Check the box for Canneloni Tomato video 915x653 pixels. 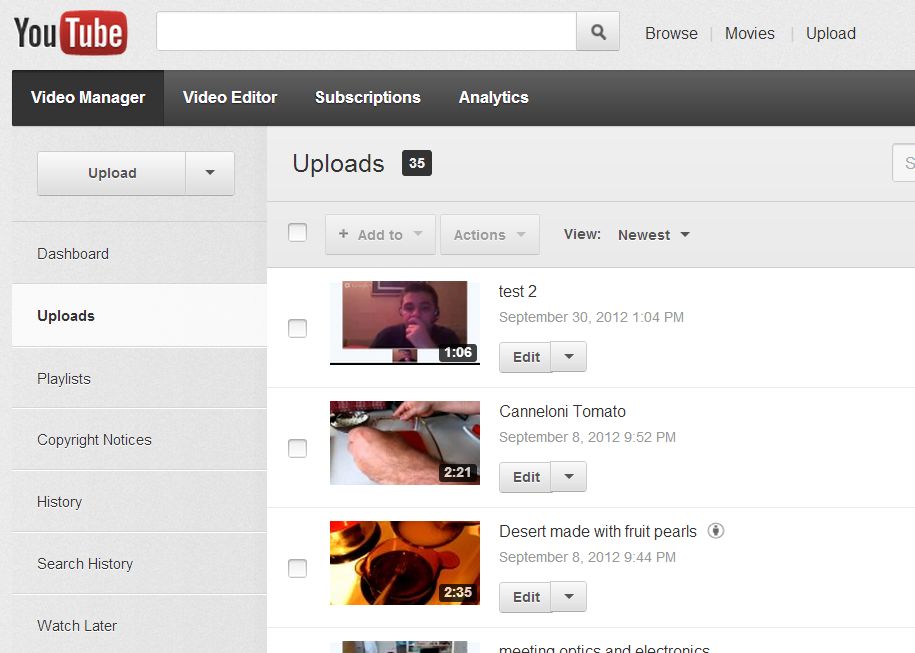coord(298,448)
